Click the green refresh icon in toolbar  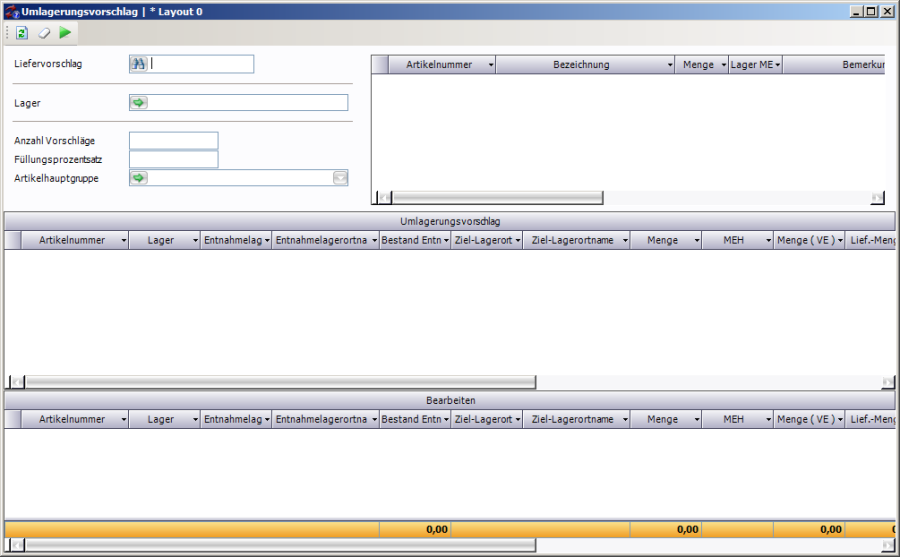tap(22, 33)
